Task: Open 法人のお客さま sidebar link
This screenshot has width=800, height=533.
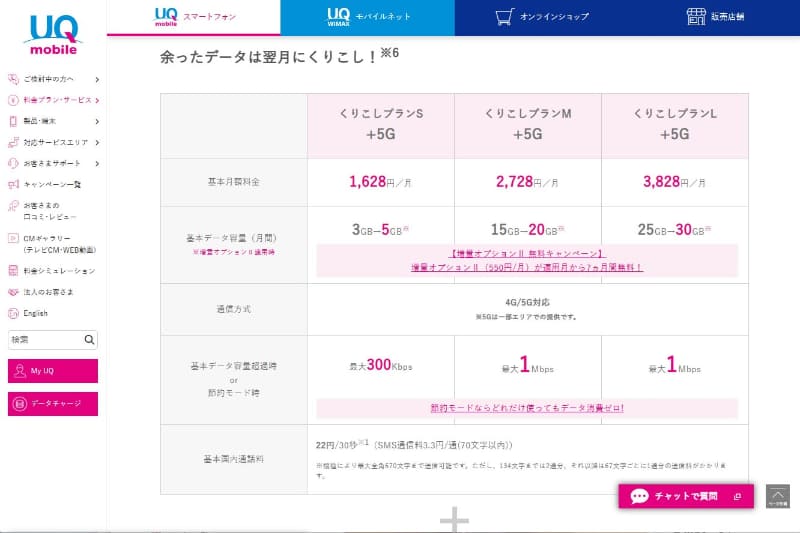Action: (x=42, y=292)
